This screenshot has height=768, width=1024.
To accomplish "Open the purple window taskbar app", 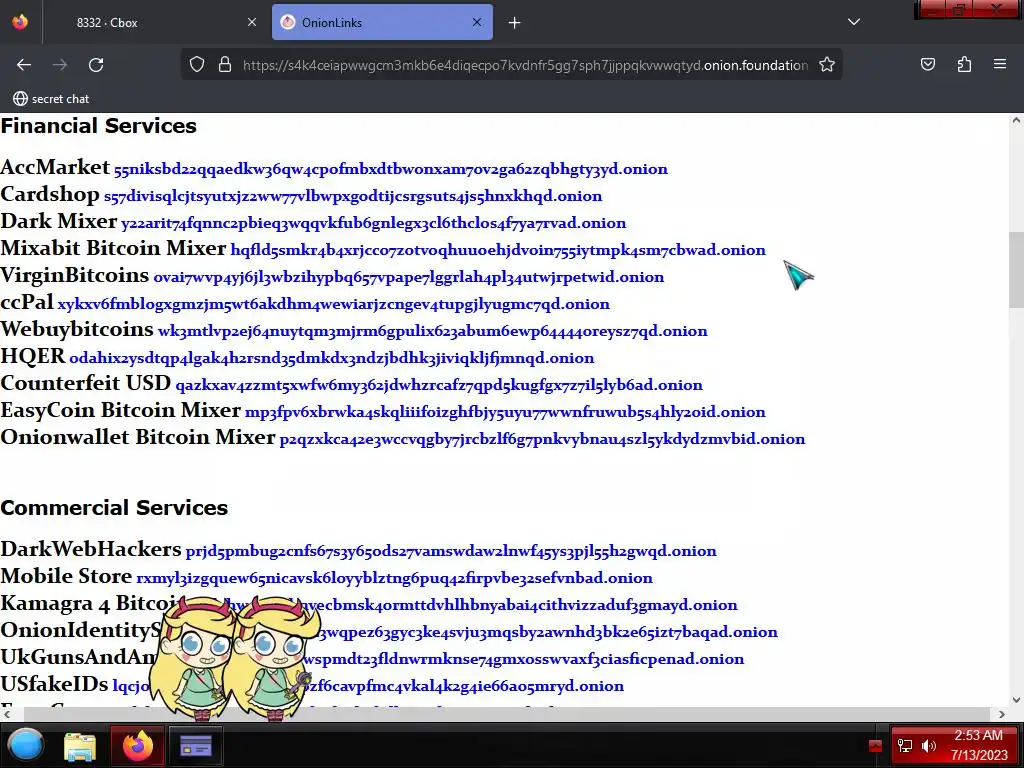I will click(196, 746).
